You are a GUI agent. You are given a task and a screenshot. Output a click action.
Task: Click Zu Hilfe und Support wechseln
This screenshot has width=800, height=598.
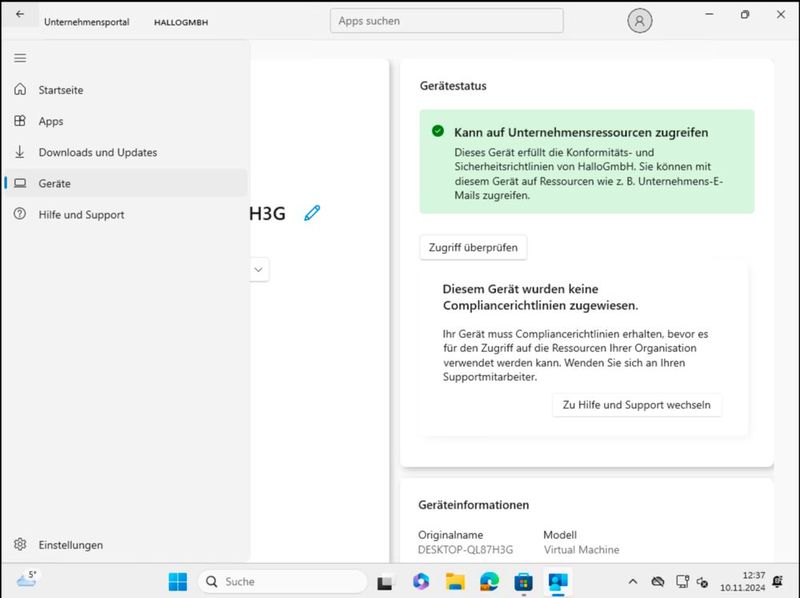tap(637, 405)
